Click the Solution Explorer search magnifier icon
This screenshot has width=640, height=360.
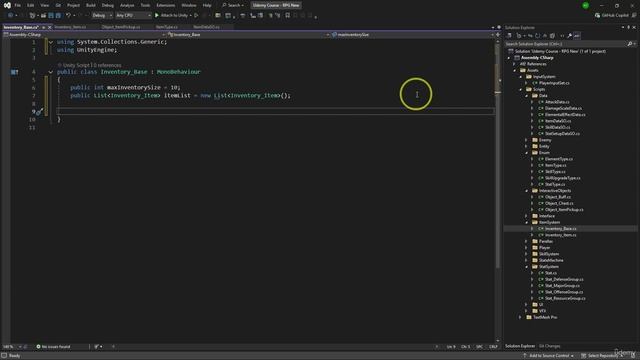tap(629, 44)
